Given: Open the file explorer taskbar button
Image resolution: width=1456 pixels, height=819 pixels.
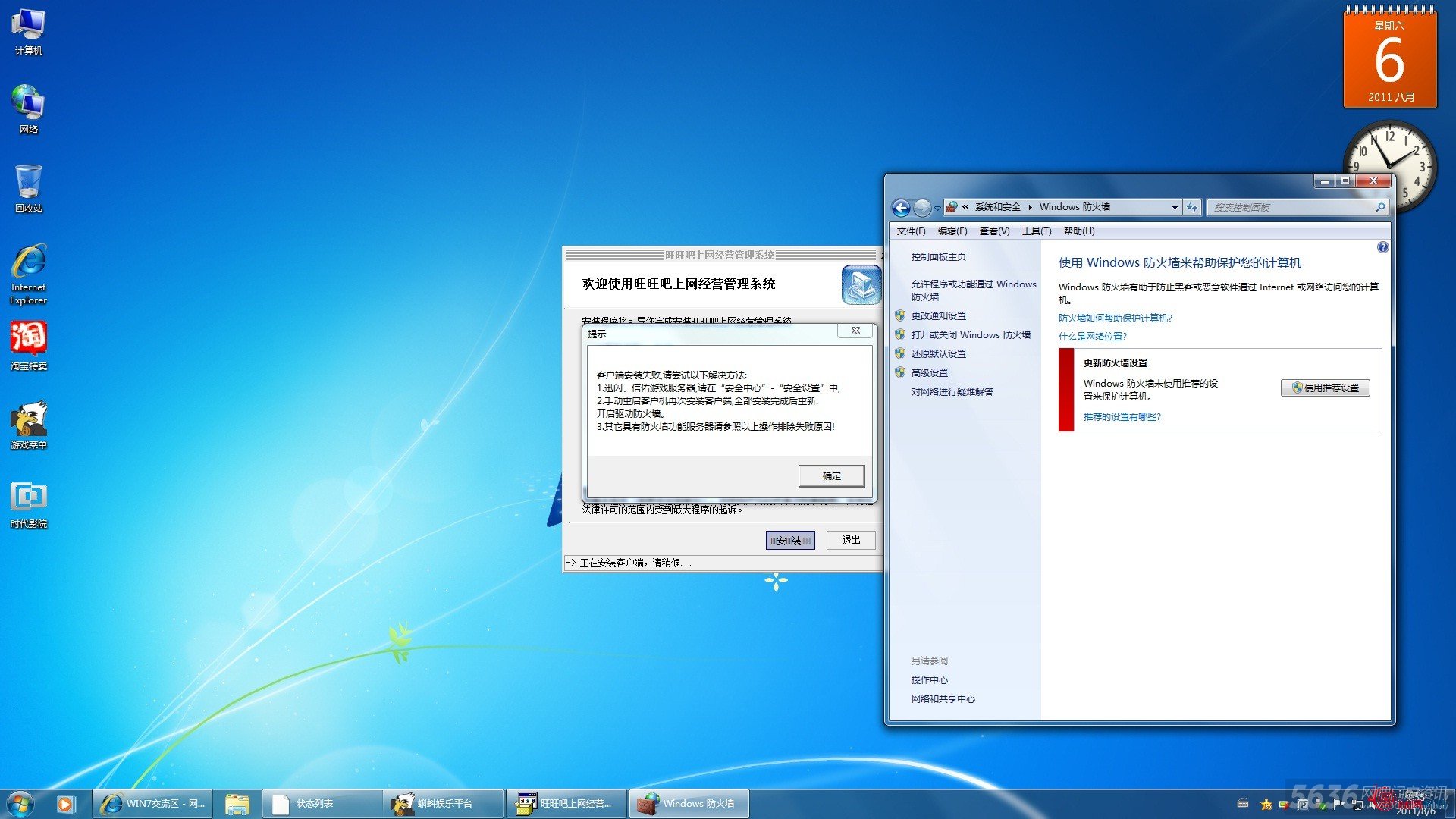Looking at the screenshot, I should 237,804.
